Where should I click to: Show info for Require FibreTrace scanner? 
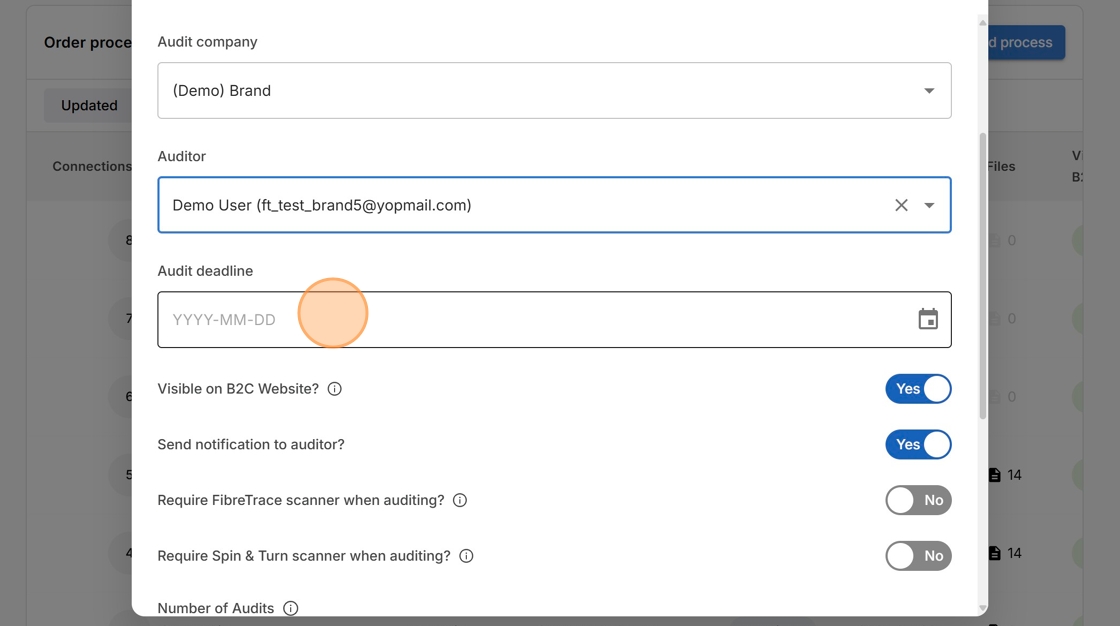[x=460, y=500]
